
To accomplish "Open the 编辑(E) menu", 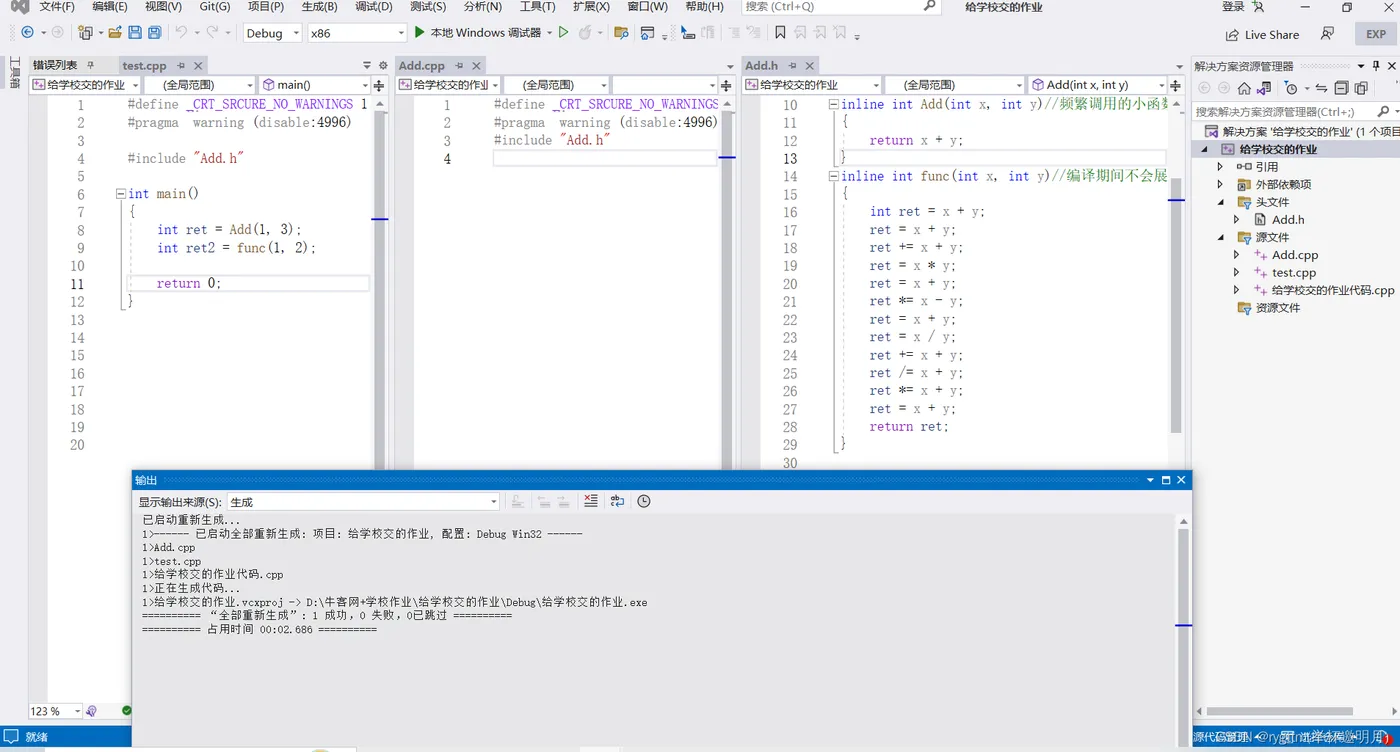I will [110, 7].
